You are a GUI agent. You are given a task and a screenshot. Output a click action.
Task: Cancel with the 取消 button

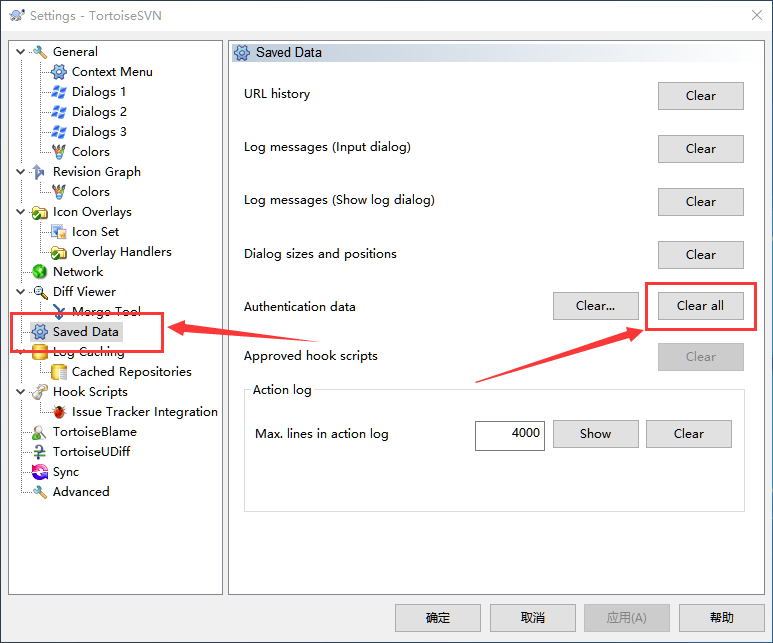(533, 618)
